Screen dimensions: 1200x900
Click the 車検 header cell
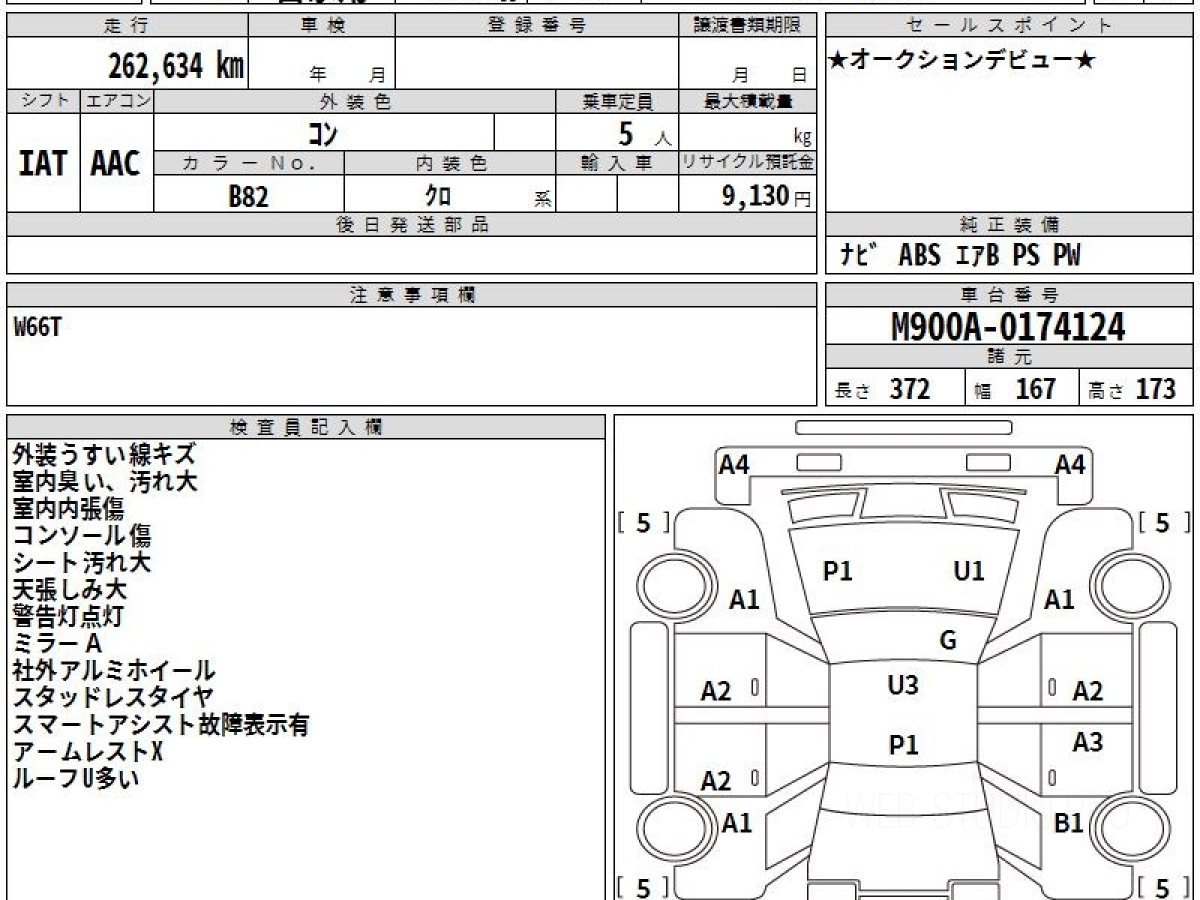321,26
